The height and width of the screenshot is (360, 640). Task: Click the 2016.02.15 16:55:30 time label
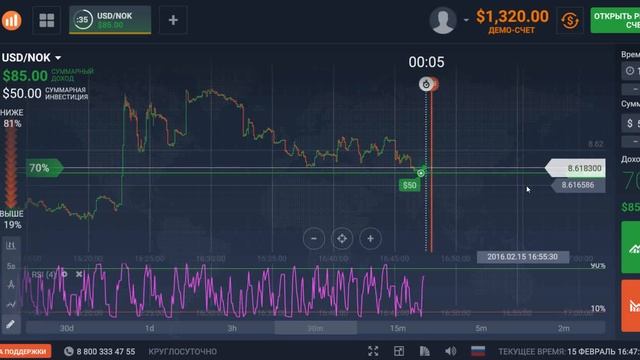coord(522,257)
